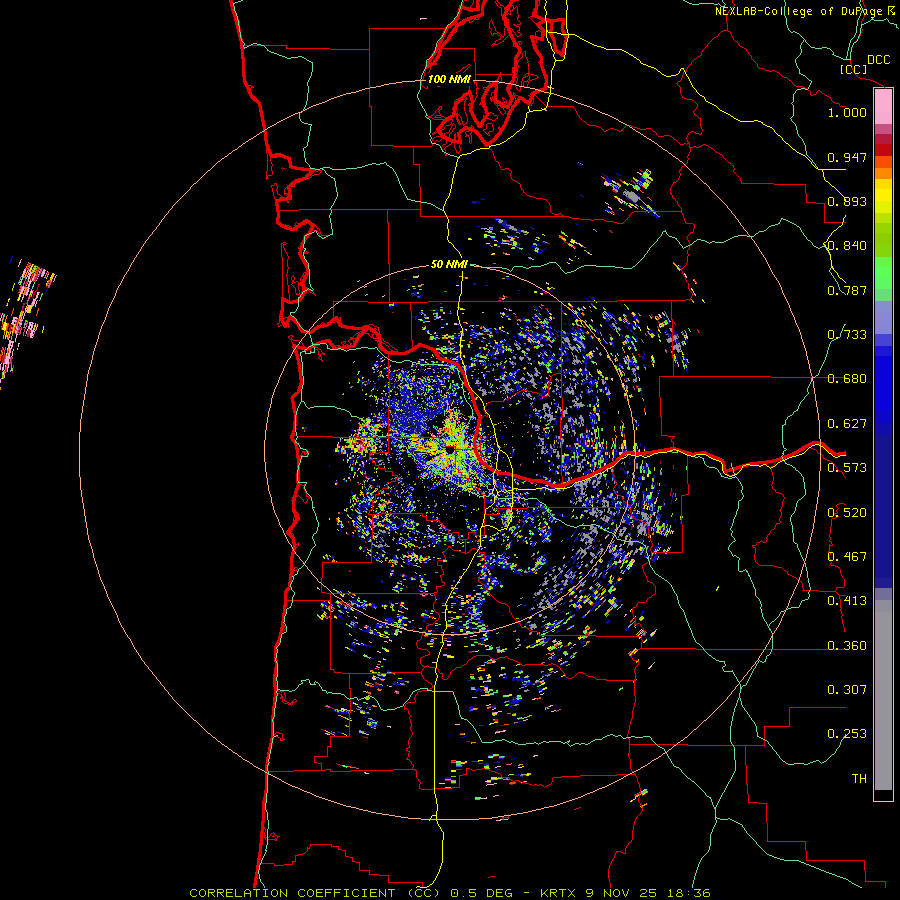900x900 pixels.
Task: Click the 0.573 scale value
Action: [847, 468]
